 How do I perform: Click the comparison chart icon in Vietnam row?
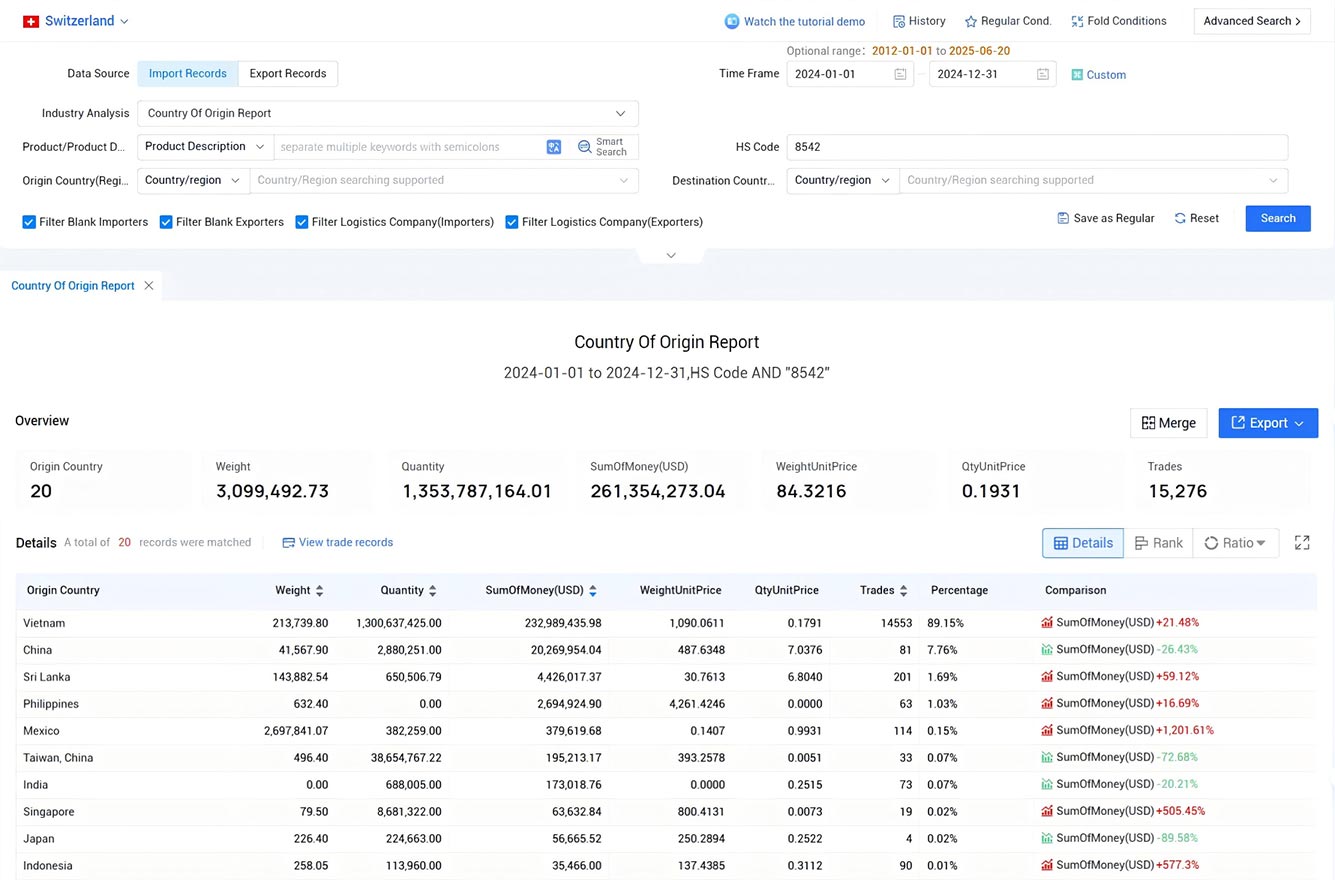point(1047,622)
